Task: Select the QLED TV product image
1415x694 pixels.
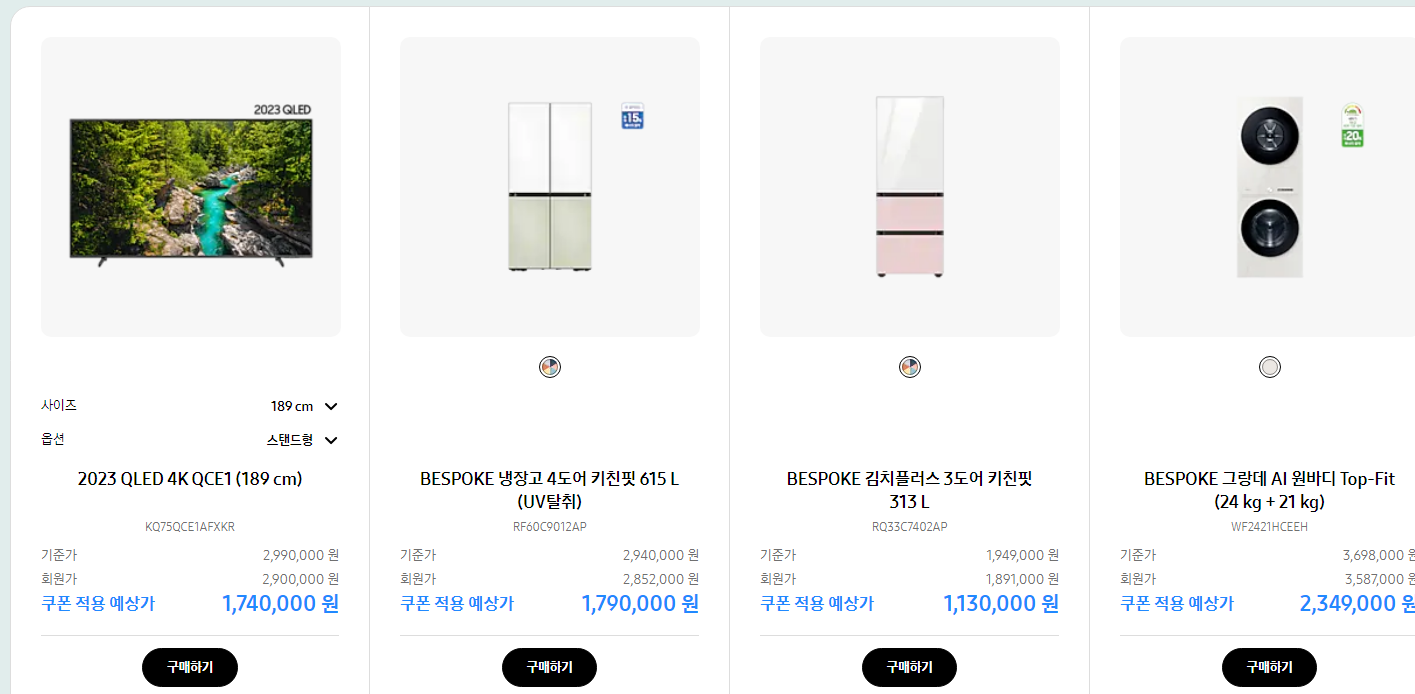Action: point(190,185)
